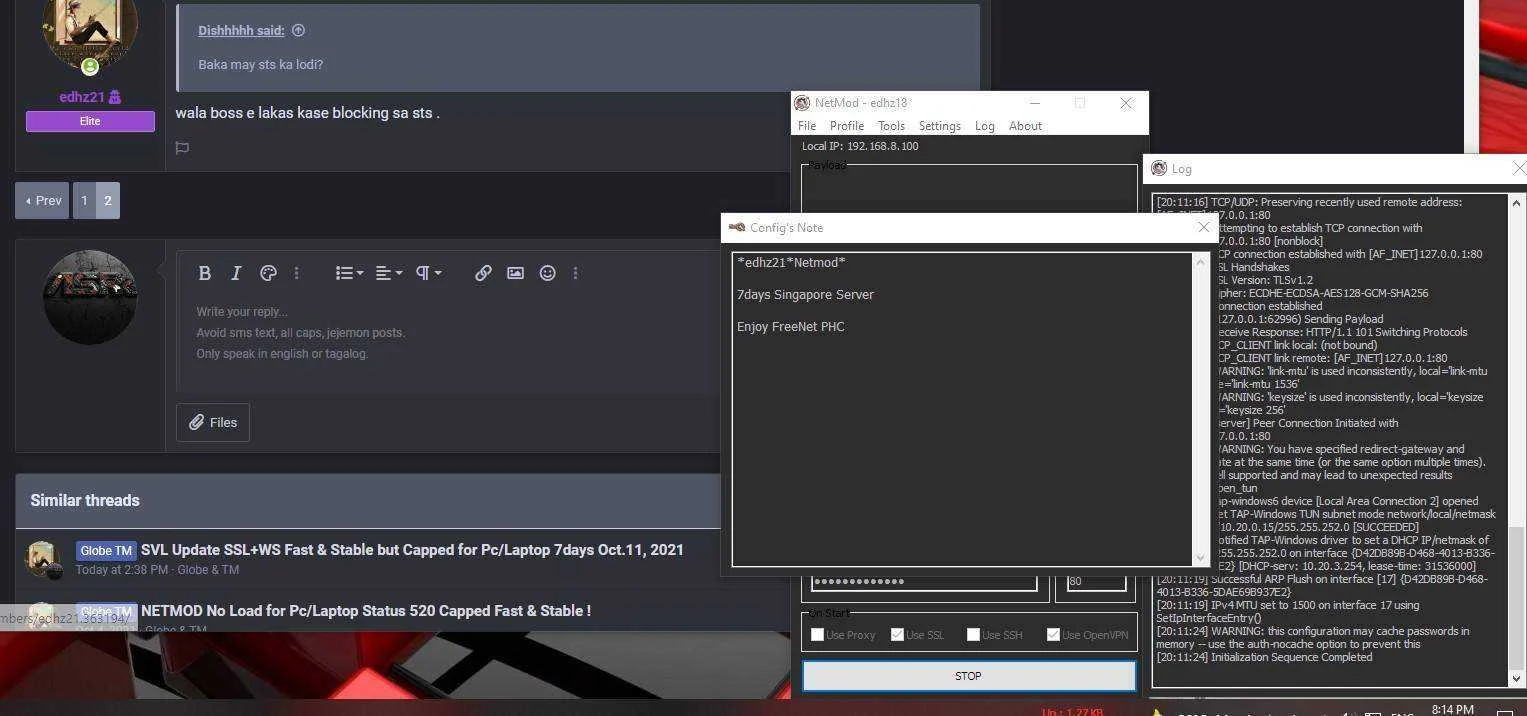Image resolution: width=1527 pixels, height=716 pixels.
Task: Toggle italic formatting in reply editor
Action: pyautogui.click(x=236, y=273)
